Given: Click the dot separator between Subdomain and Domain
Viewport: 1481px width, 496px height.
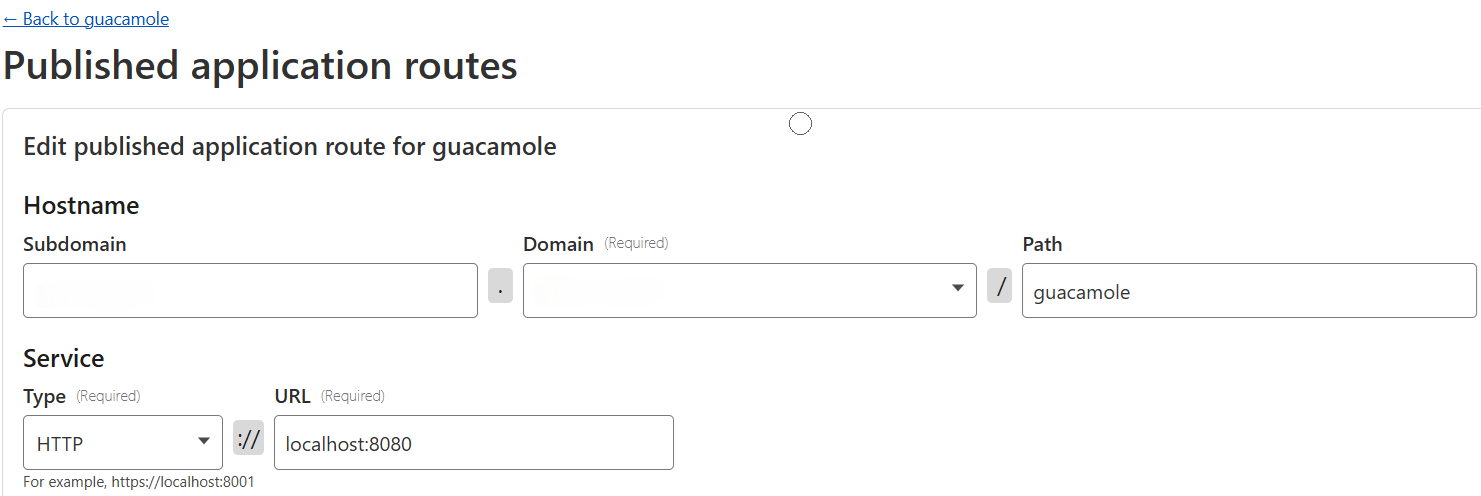Looking at the screenshot, I should click(500, 287).
